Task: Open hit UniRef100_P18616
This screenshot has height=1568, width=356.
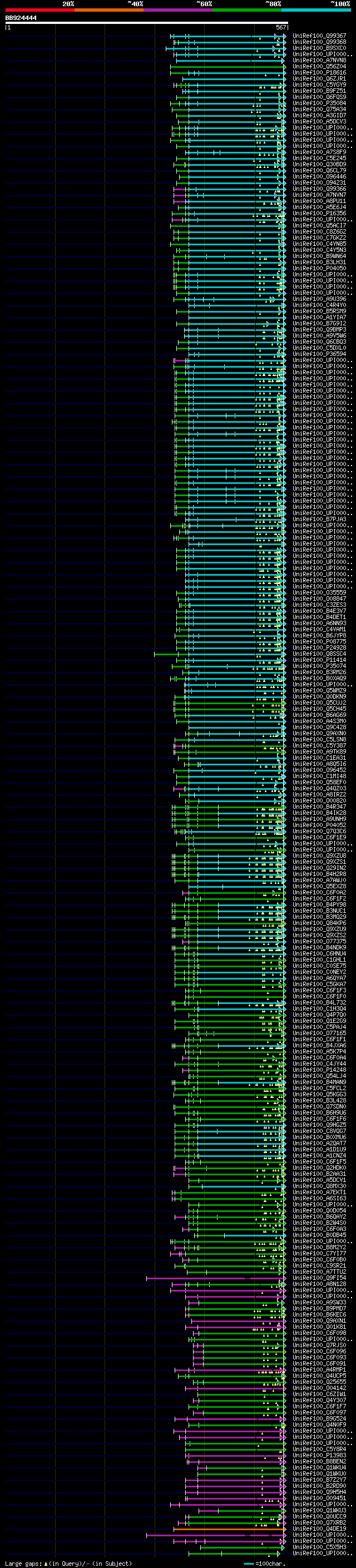Action: [x=319, y=72]
